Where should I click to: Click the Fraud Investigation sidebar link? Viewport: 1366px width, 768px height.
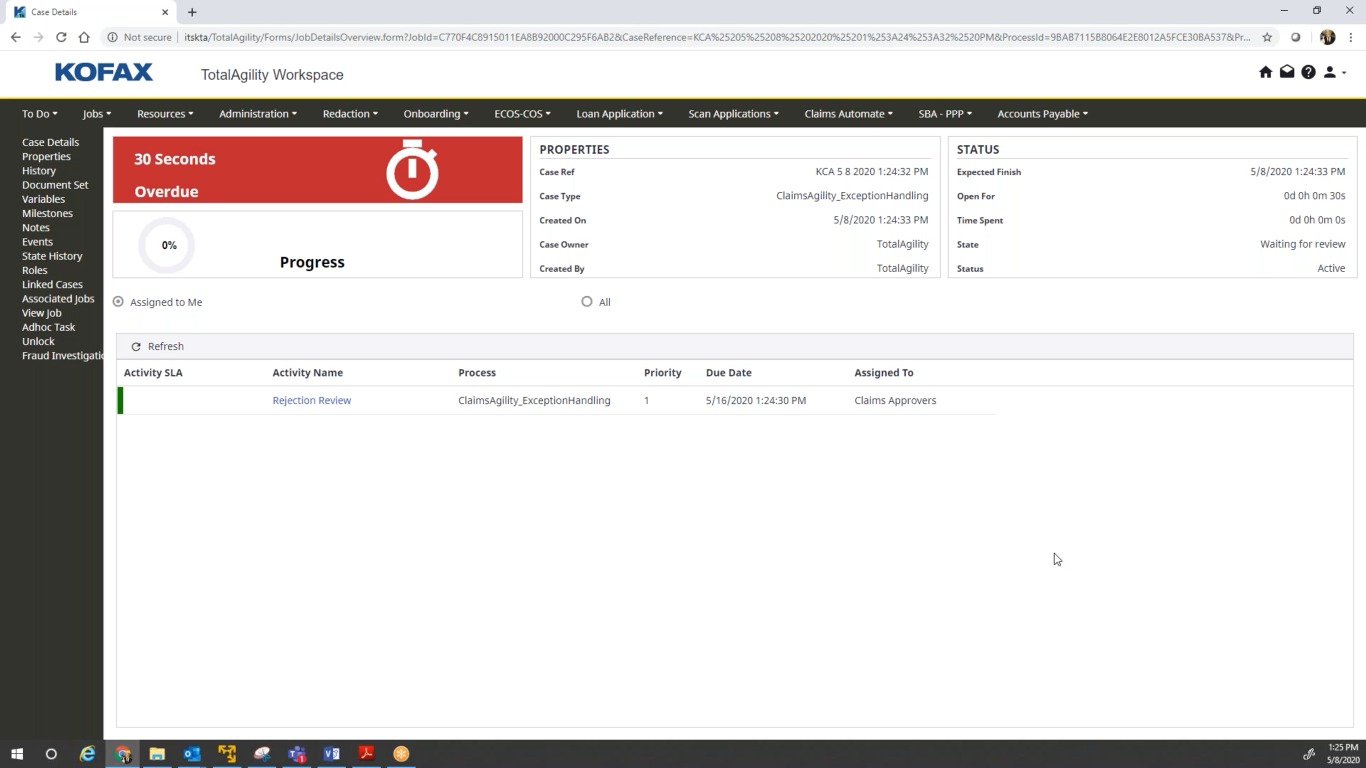click(x=62, y=356)
